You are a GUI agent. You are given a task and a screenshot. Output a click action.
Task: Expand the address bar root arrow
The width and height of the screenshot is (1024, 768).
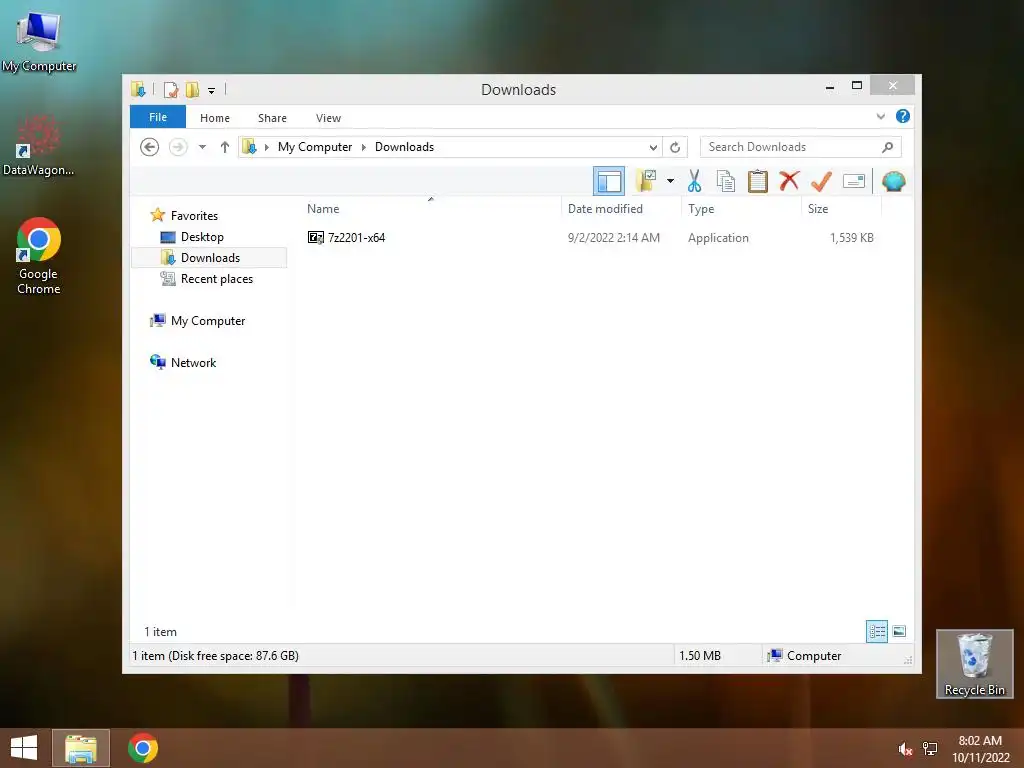tap(266, 147)
